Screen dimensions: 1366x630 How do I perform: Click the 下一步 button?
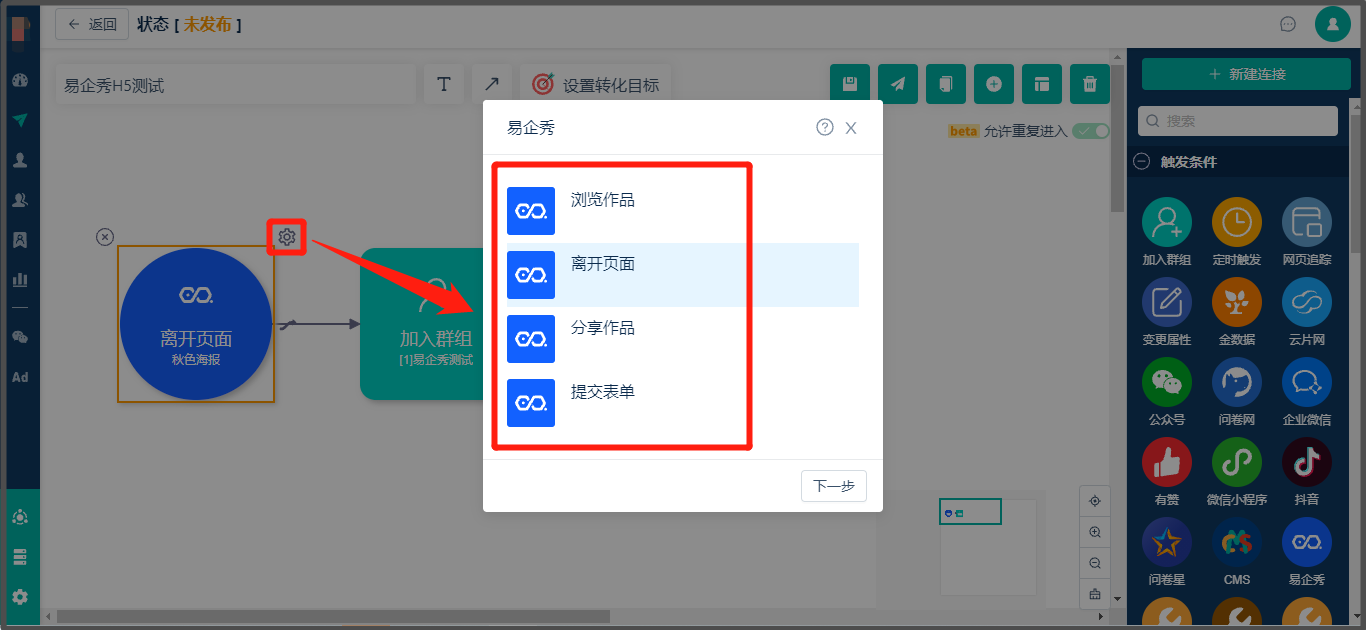(x=833, y=486)
